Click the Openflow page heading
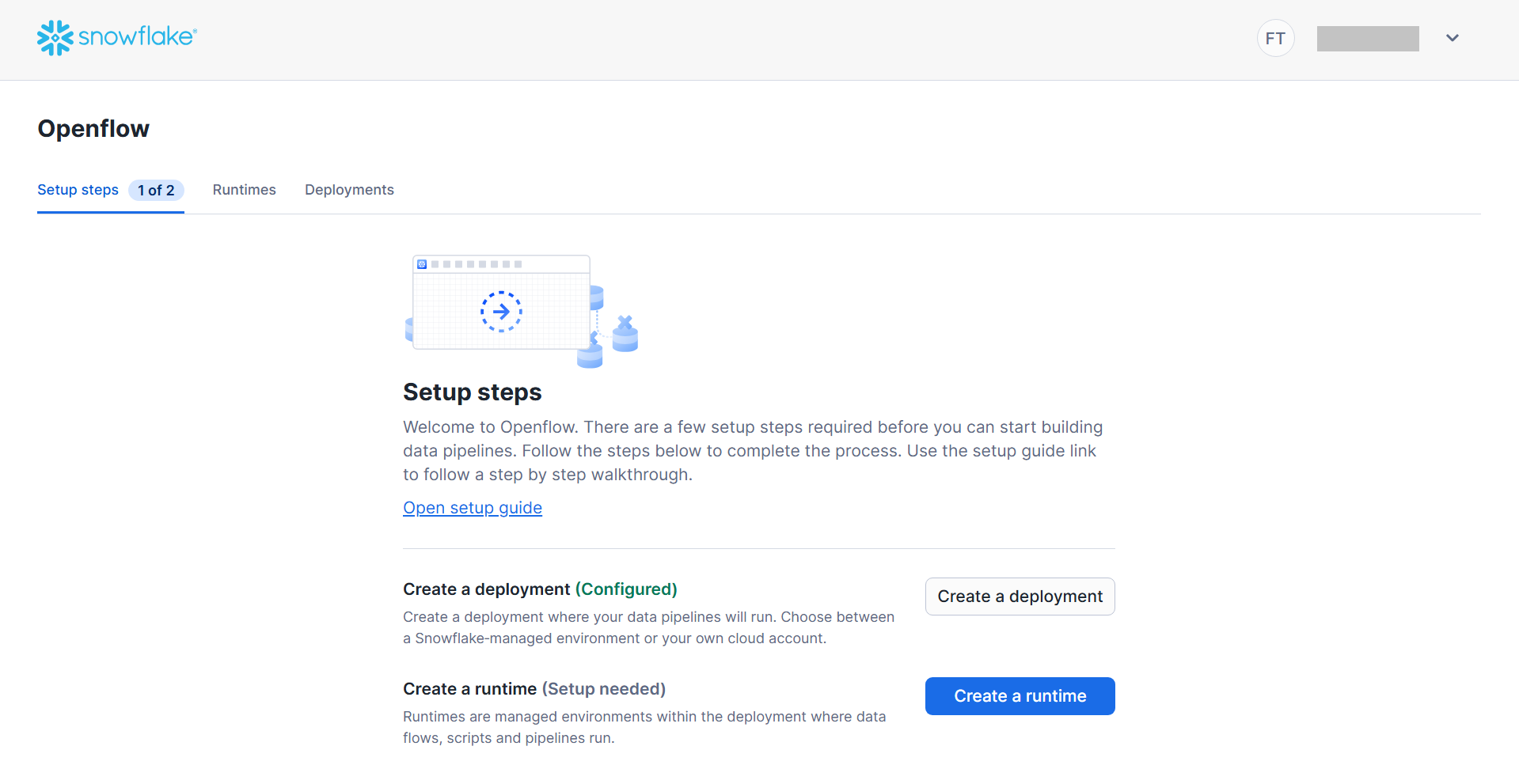The width and height of the screenshot is (1519, 784). pyautogui.click(x=93, y=129)
